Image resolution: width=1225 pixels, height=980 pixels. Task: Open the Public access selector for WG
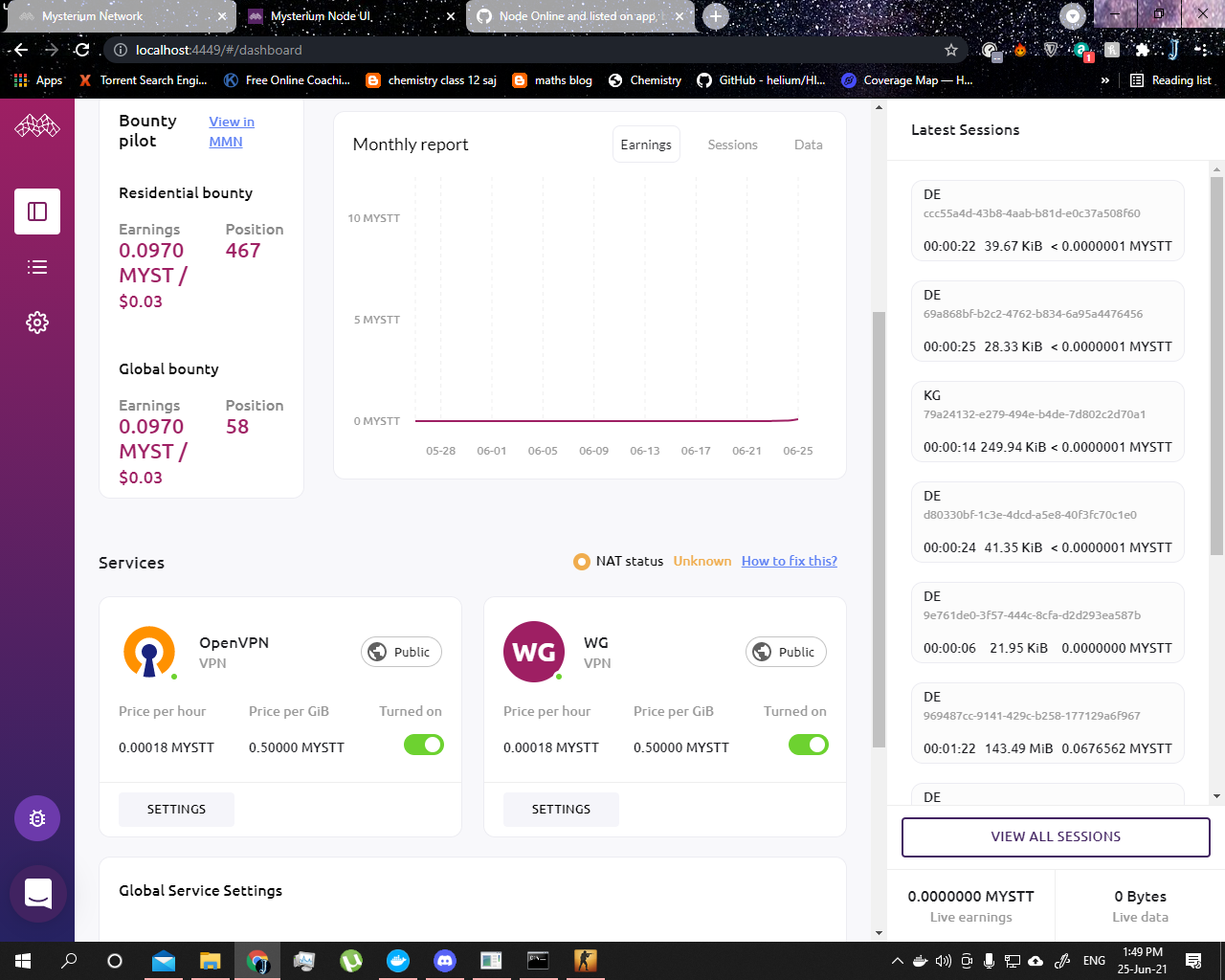pos(786,651)
